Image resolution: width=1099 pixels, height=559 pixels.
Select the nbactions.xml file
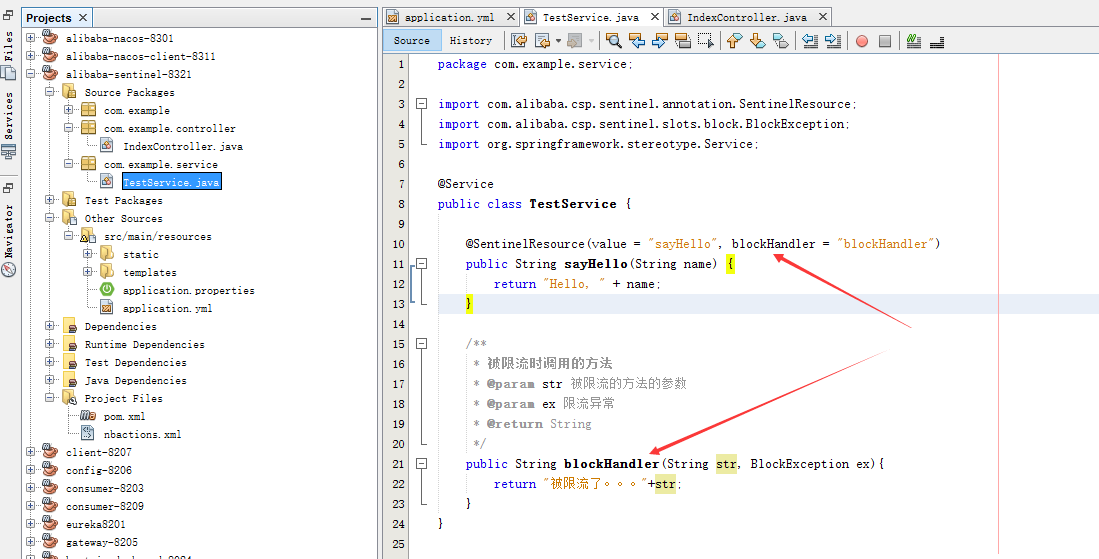pos(142,434)
